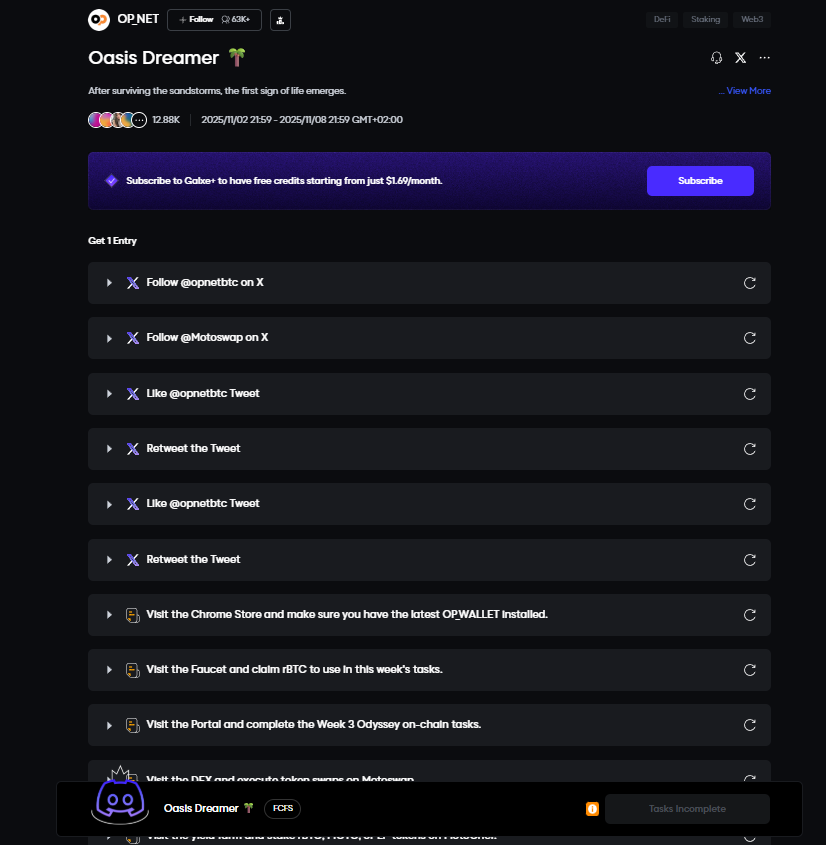Image resolution: width=826 pixels, height=845 pixels.
Task: Expand the "Follow @opnetbtc on X" task
Action: [x=109, y=283]
